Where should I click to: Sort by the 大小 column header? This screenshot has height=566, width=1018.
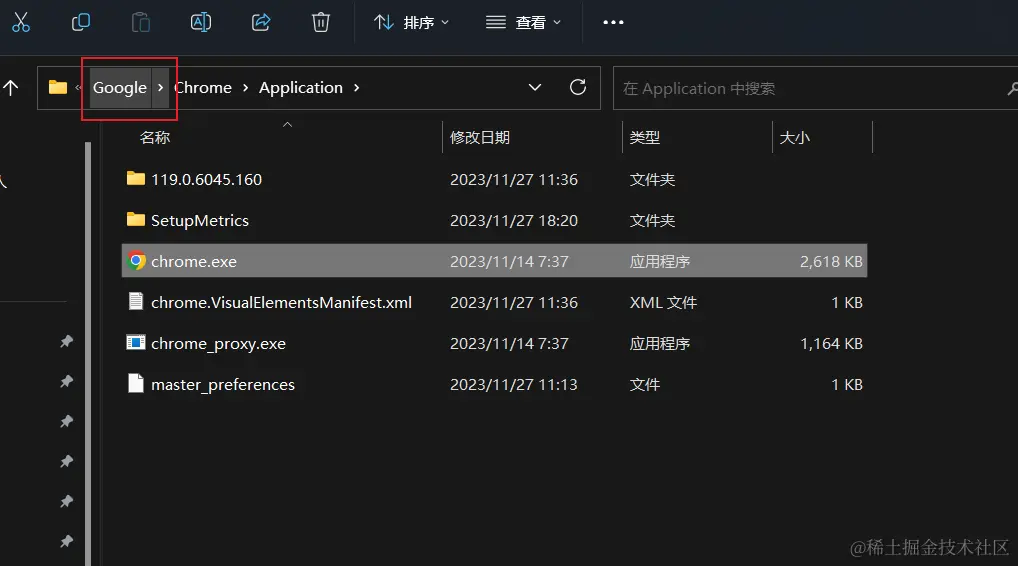795,138
